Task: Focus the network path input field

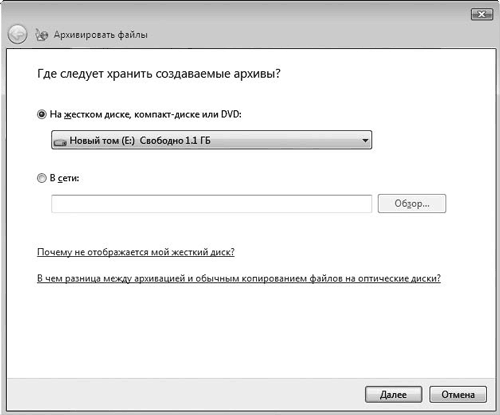Action: (211, 204)
